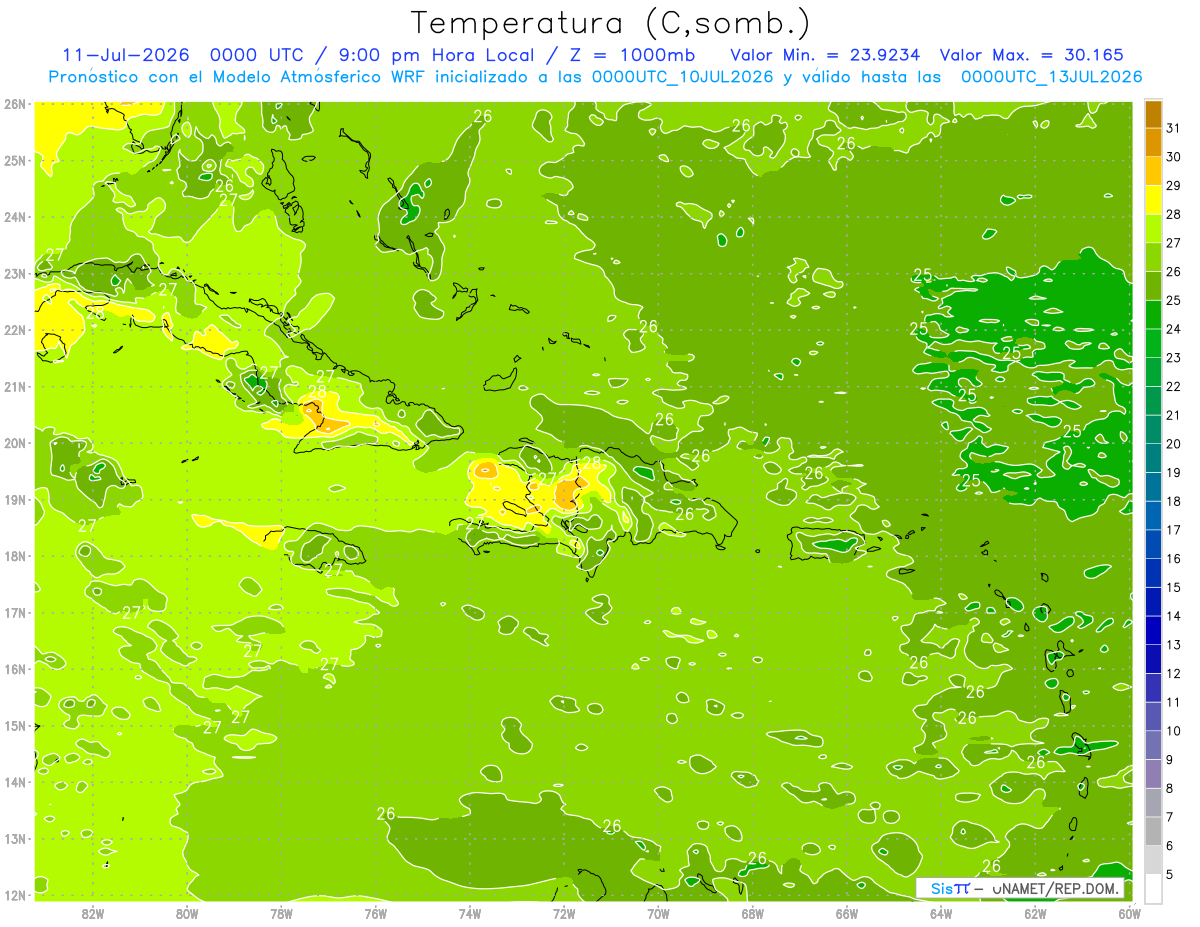Click the "62W" longitude axis label
The height and width of the screenshot is (927, 1200).
click(1035, 912)
